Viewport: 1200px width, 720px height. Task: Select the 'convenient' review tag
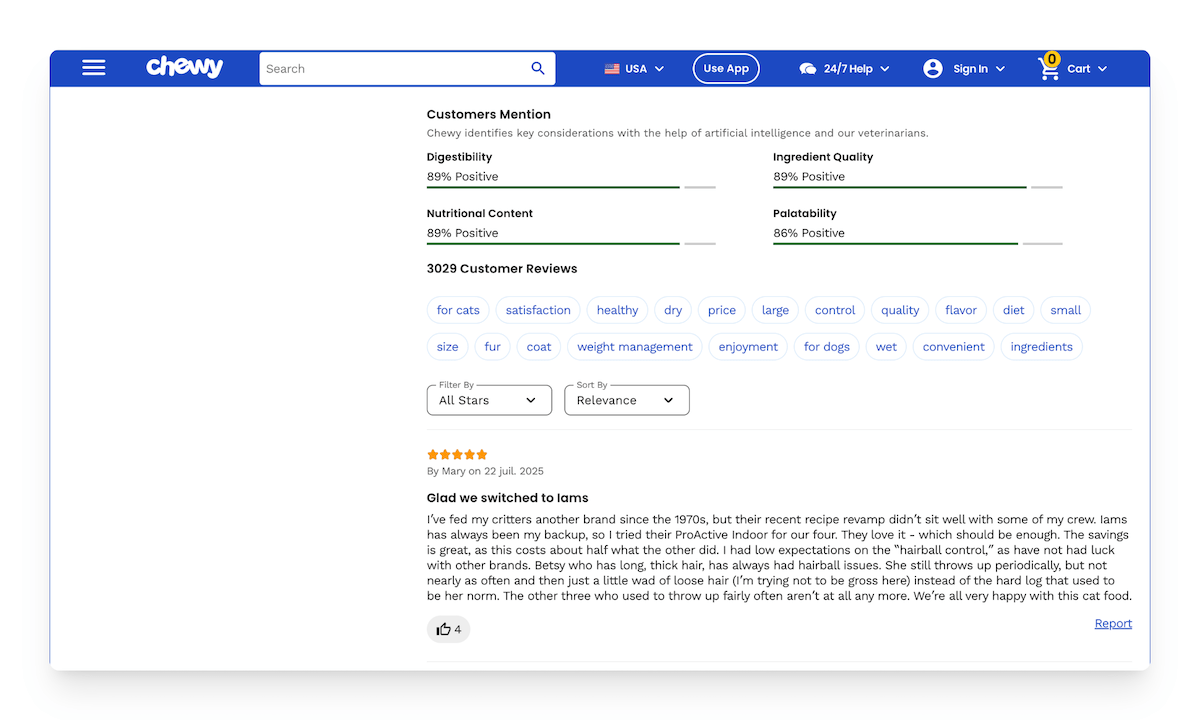pyautogui.click(x=954, y=347)
